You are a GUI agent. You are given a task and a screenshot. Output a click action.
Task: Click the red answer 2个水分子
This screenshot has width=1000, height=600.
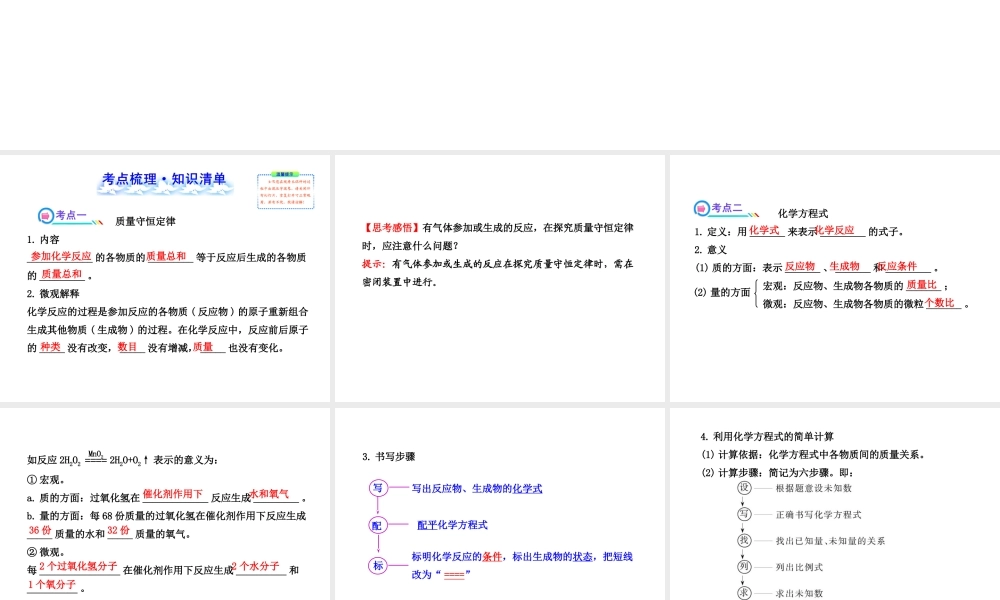pyautogui.click(x=256, y=566)
